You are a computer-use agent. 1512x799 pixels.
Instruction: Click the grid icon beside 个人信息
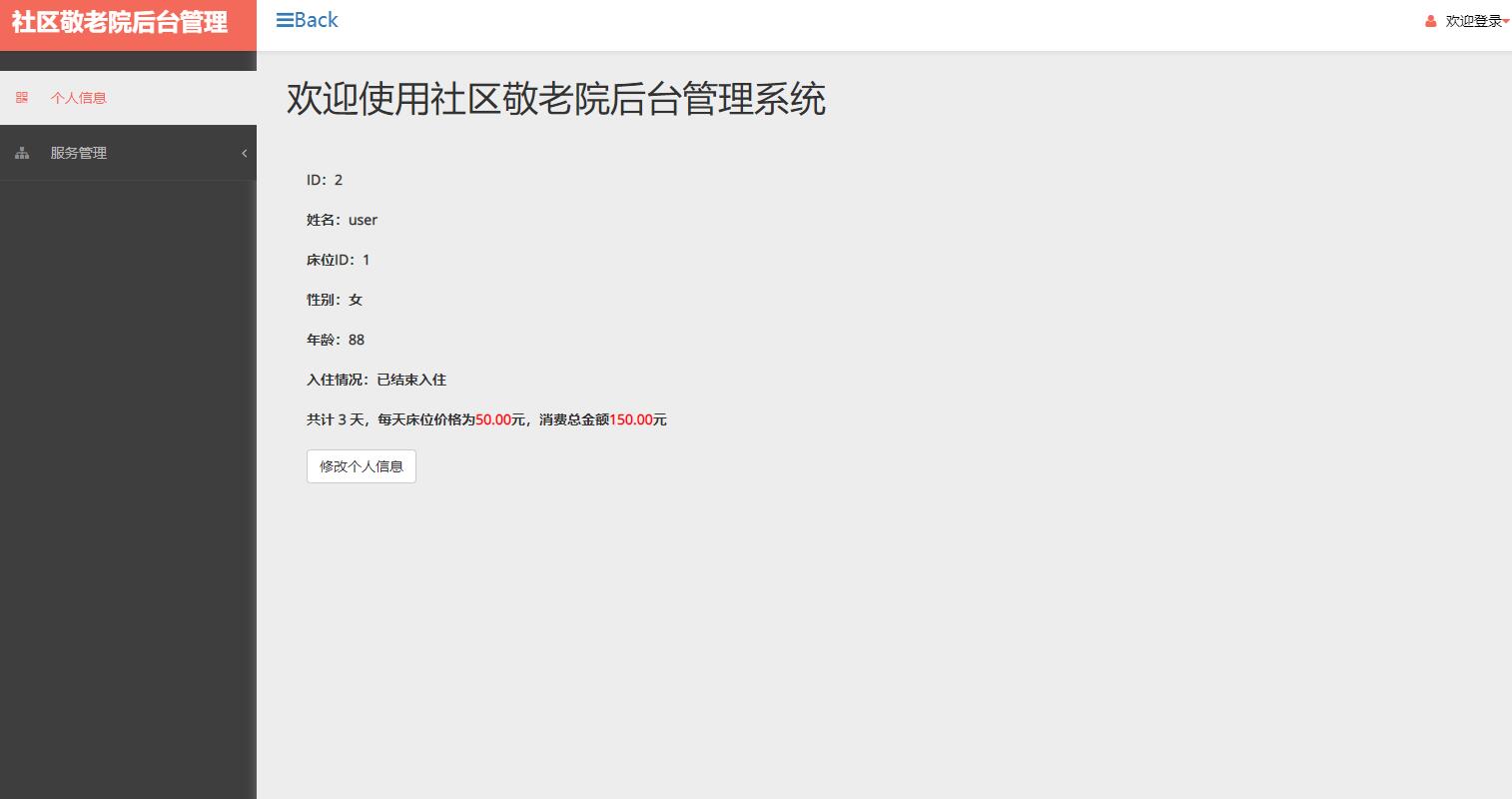(21, 97)
